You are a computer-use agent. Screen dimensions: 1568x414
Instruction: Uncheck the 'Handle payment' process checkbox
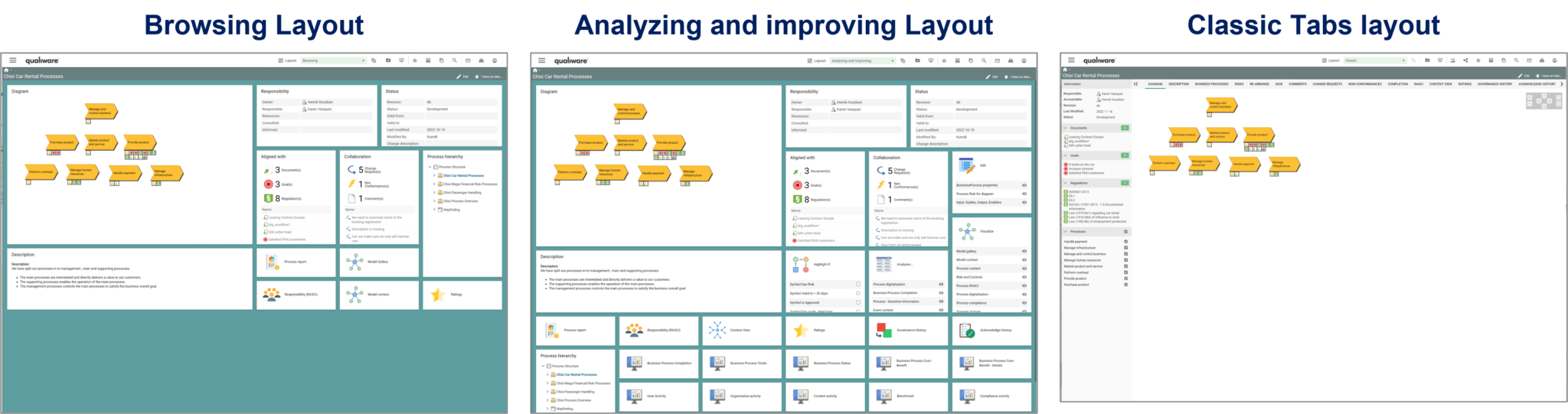coord(1125,242)
